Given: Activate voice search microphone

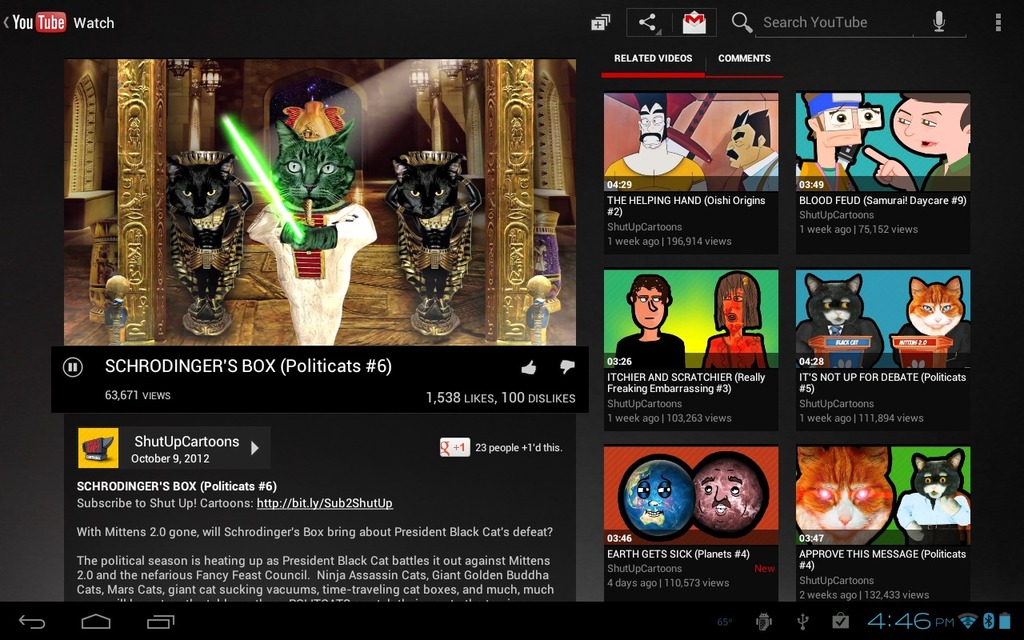Looking at the screenshot, I should tap(939, 22).
